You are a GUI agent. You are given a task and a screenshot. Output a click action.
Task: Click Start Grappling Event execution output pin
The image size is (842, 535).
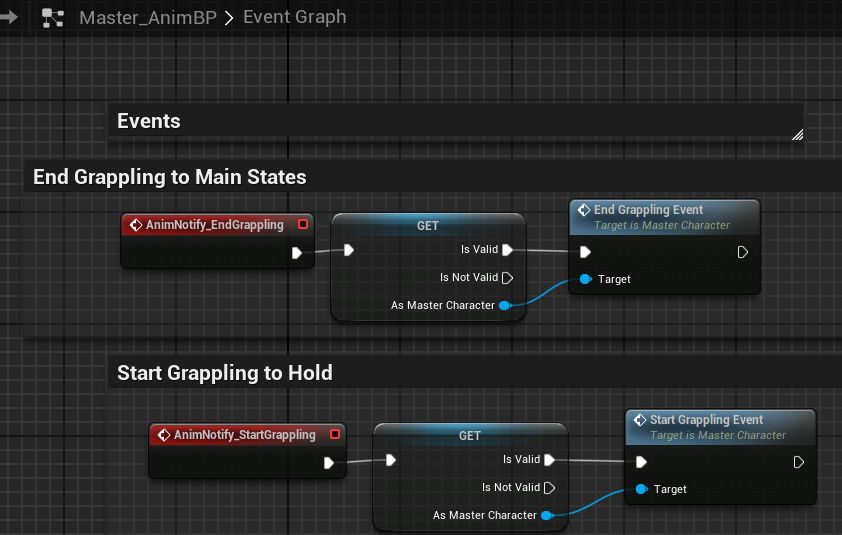[799, 462]
